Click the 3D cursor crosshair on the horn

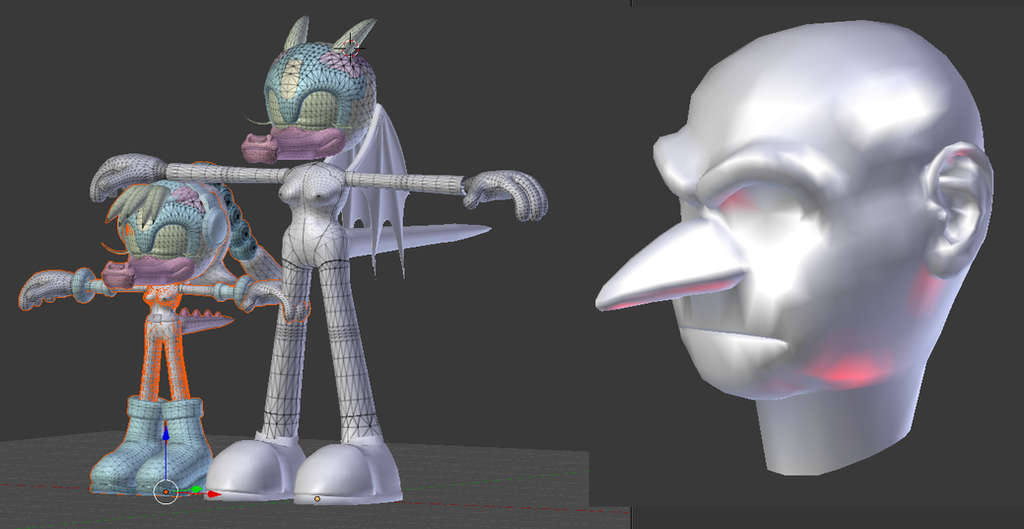[x=351, y=47]
